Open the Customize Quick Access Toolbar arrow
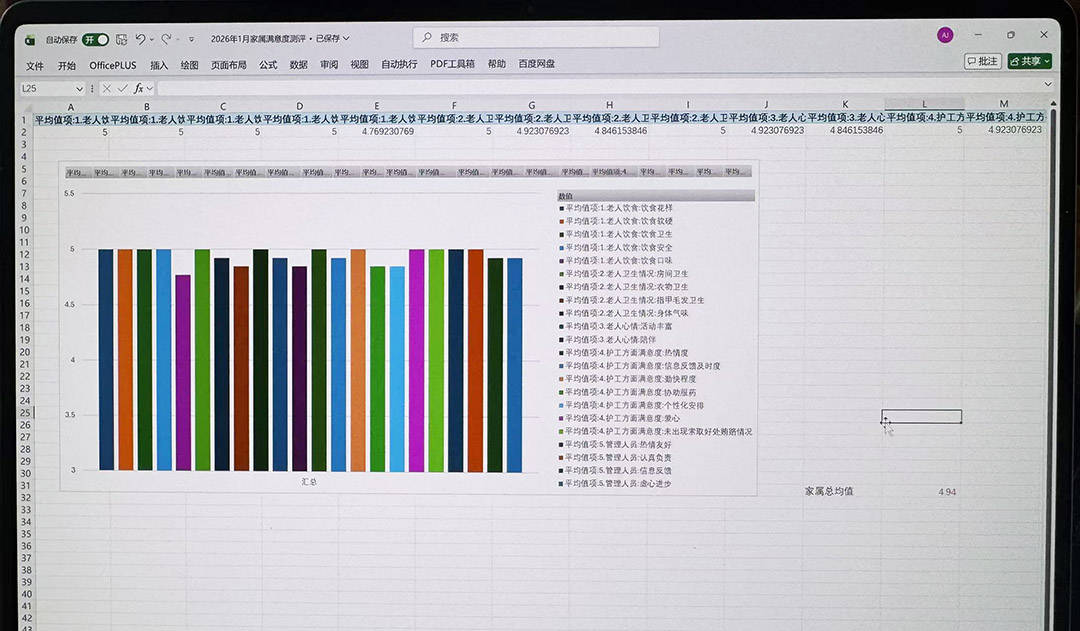 coord(191,40)
